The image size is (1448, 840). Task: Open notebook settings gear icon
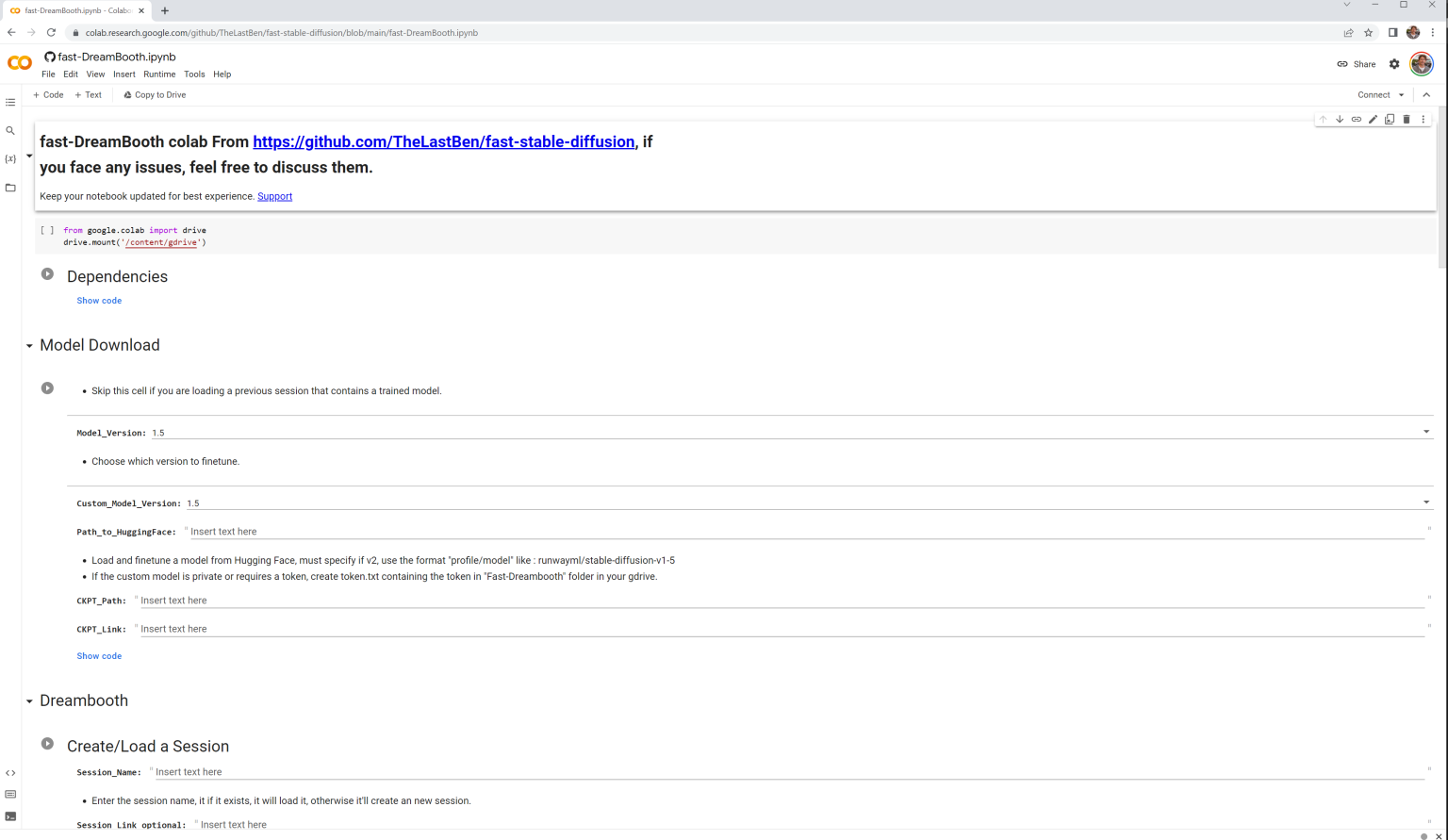coord(1394,64)
